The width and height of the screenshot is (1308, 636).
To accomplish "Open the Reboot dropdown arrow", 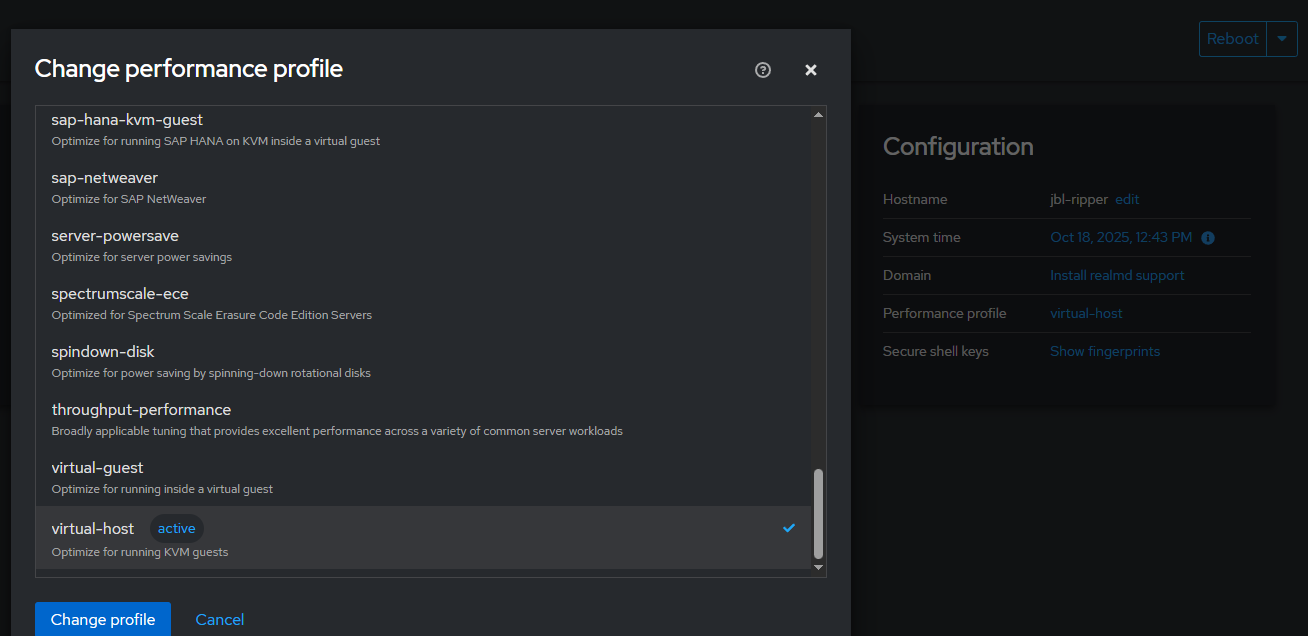I will pyautogui.click(x=1282, y=39).
